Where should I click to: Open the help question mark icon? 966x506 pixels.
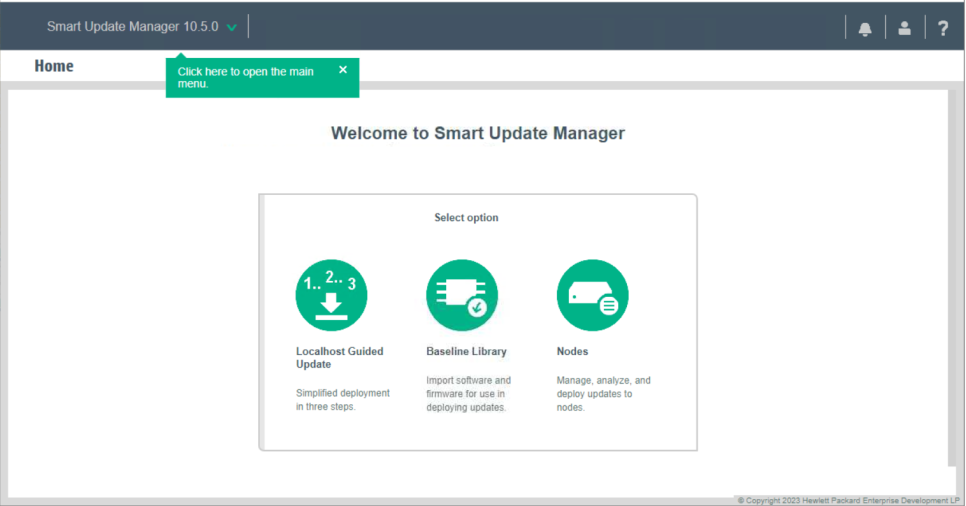coord(943,28)
